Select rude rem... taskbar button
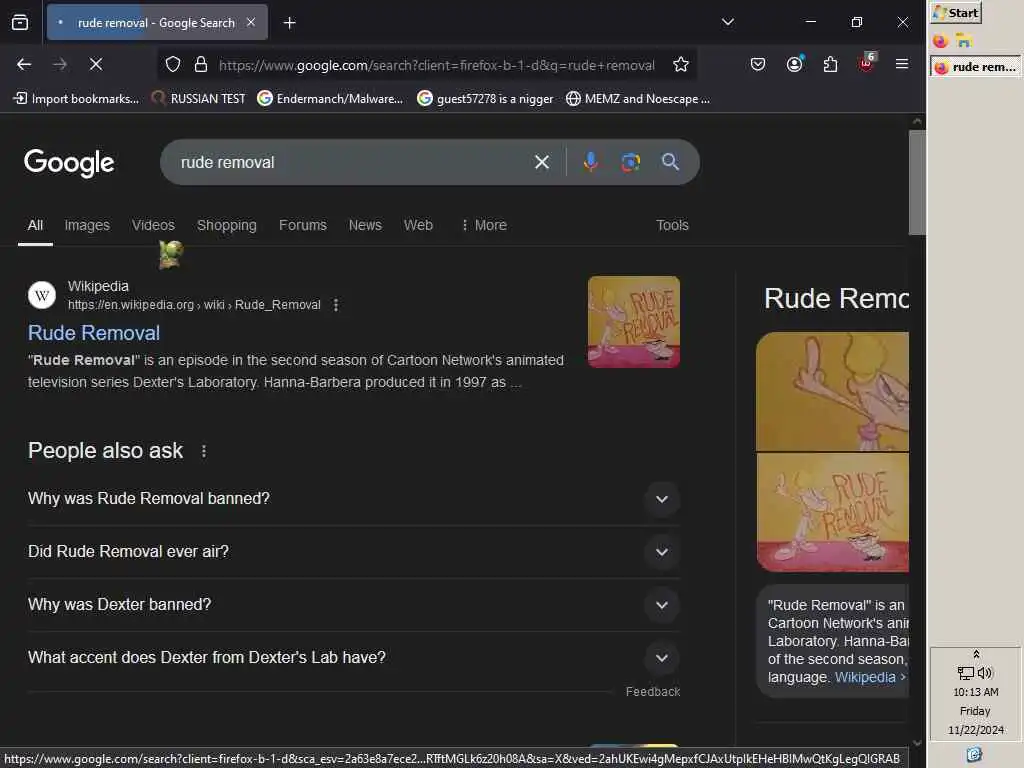The height and width of the screenshot is (768, 1024). pyautogui.click(x=975, y=67)
